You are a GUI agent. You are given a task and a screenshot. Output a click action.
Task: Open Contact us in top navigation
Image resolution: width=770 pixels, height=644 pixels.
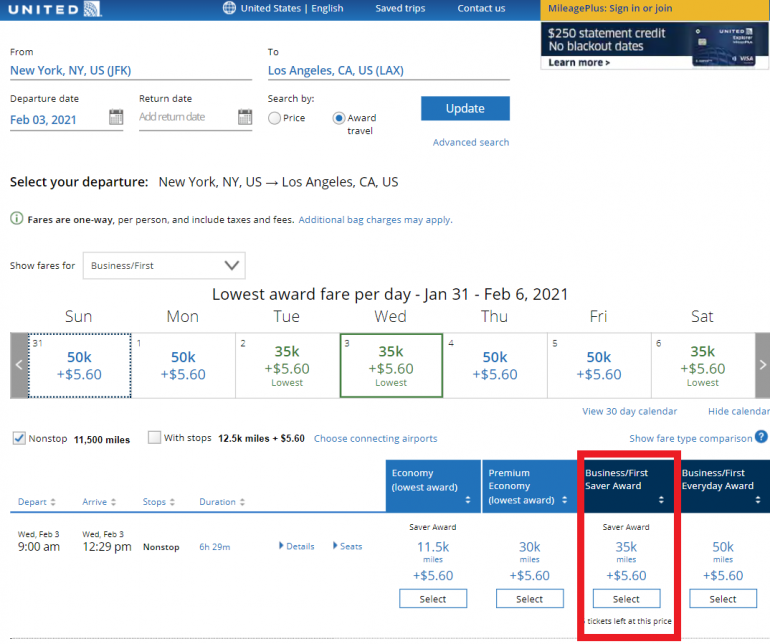click(481, 9)
